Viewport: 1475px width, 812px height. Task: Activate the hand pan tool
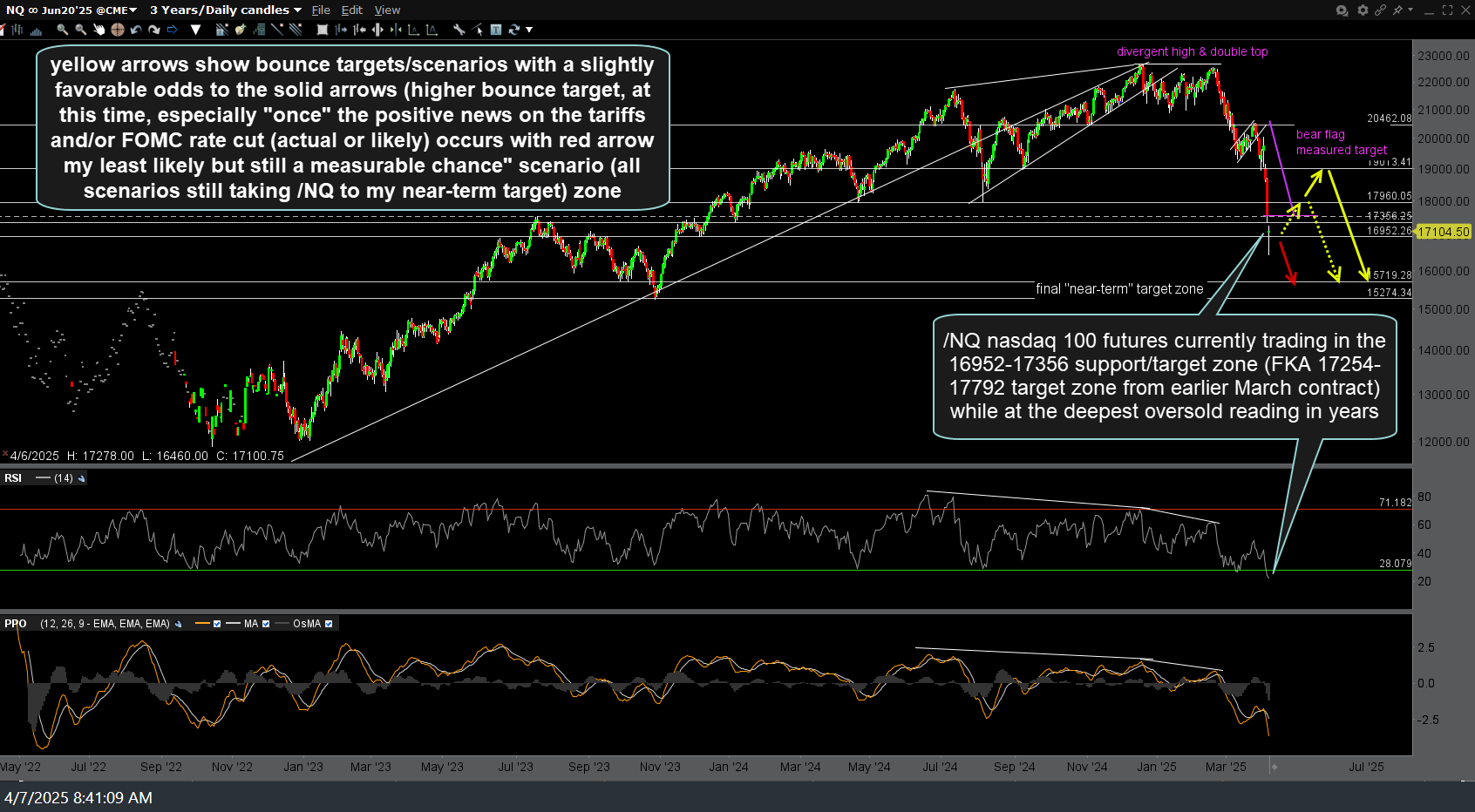tap(99, 30)
